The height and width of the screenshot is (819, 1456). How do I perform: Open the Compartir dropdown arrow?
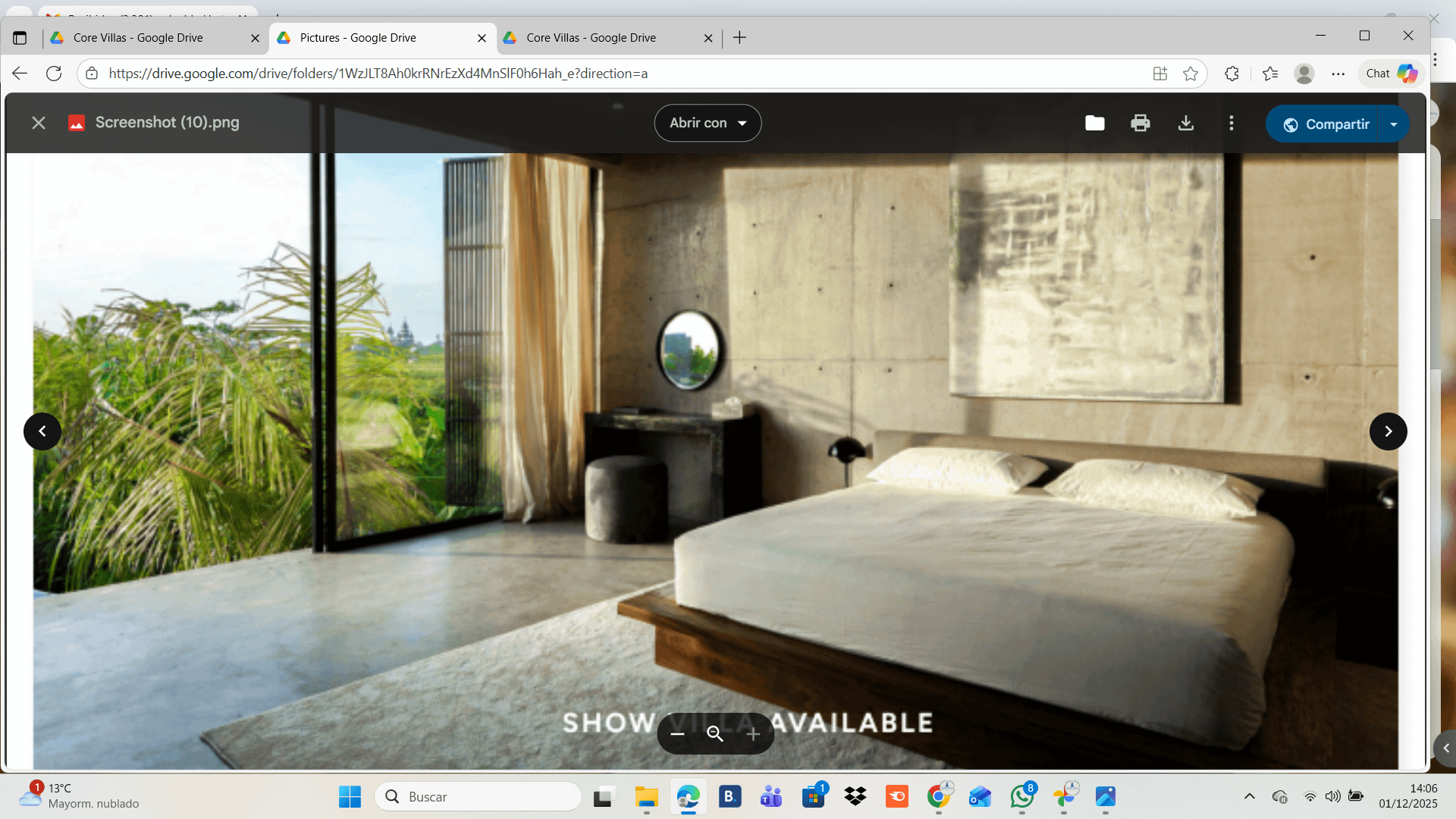pyautogui.click(x=1394, y=124)
